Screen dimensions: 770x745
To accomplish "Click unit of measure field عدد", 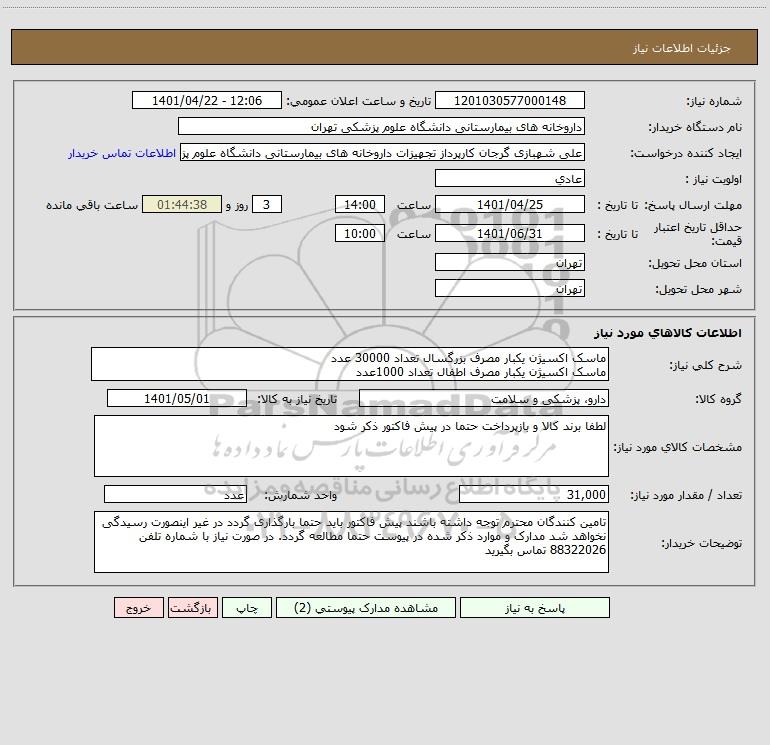I will (175, 495).
